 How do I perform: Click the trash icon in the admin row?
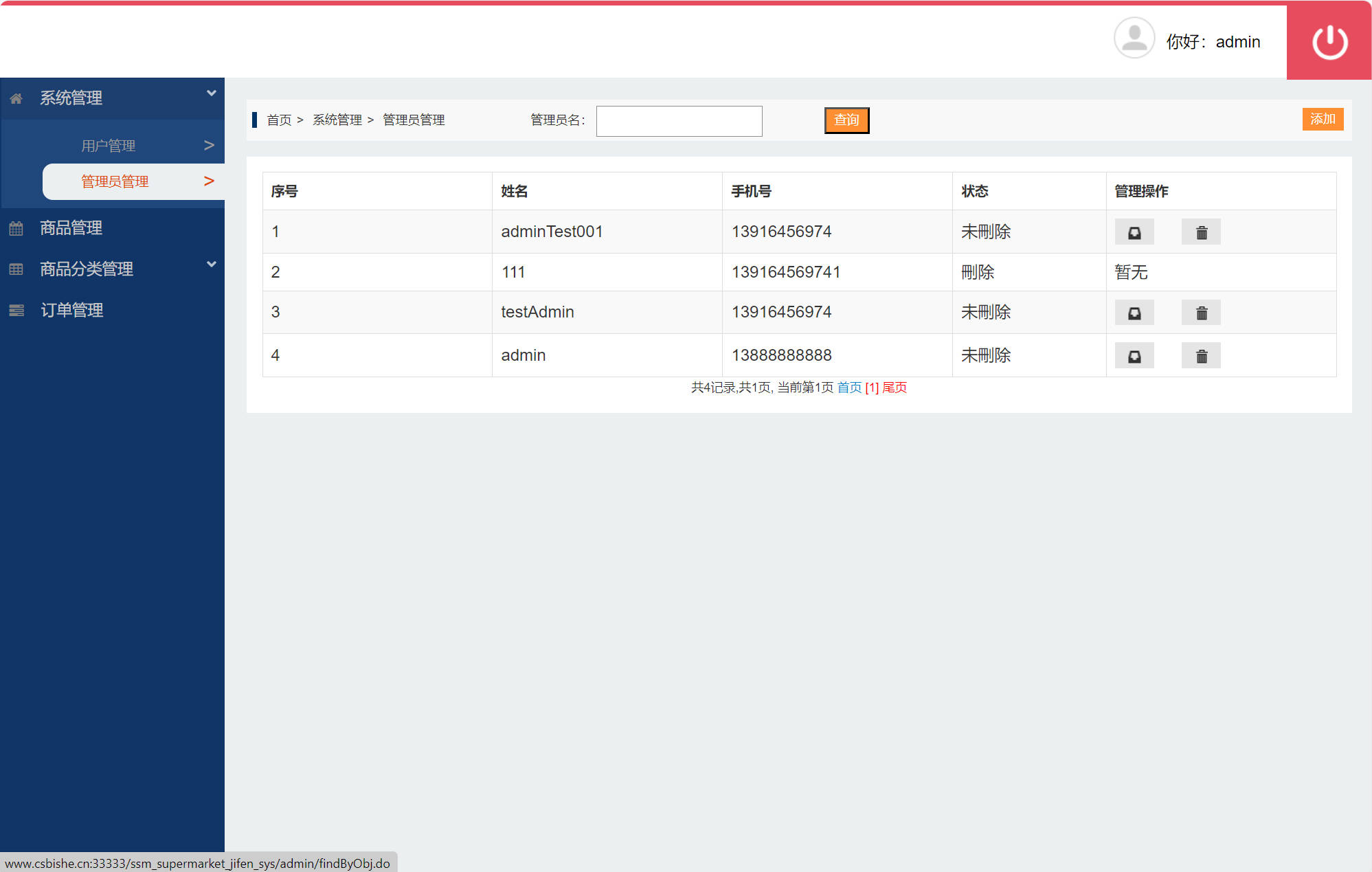[x=1201, y=355]
